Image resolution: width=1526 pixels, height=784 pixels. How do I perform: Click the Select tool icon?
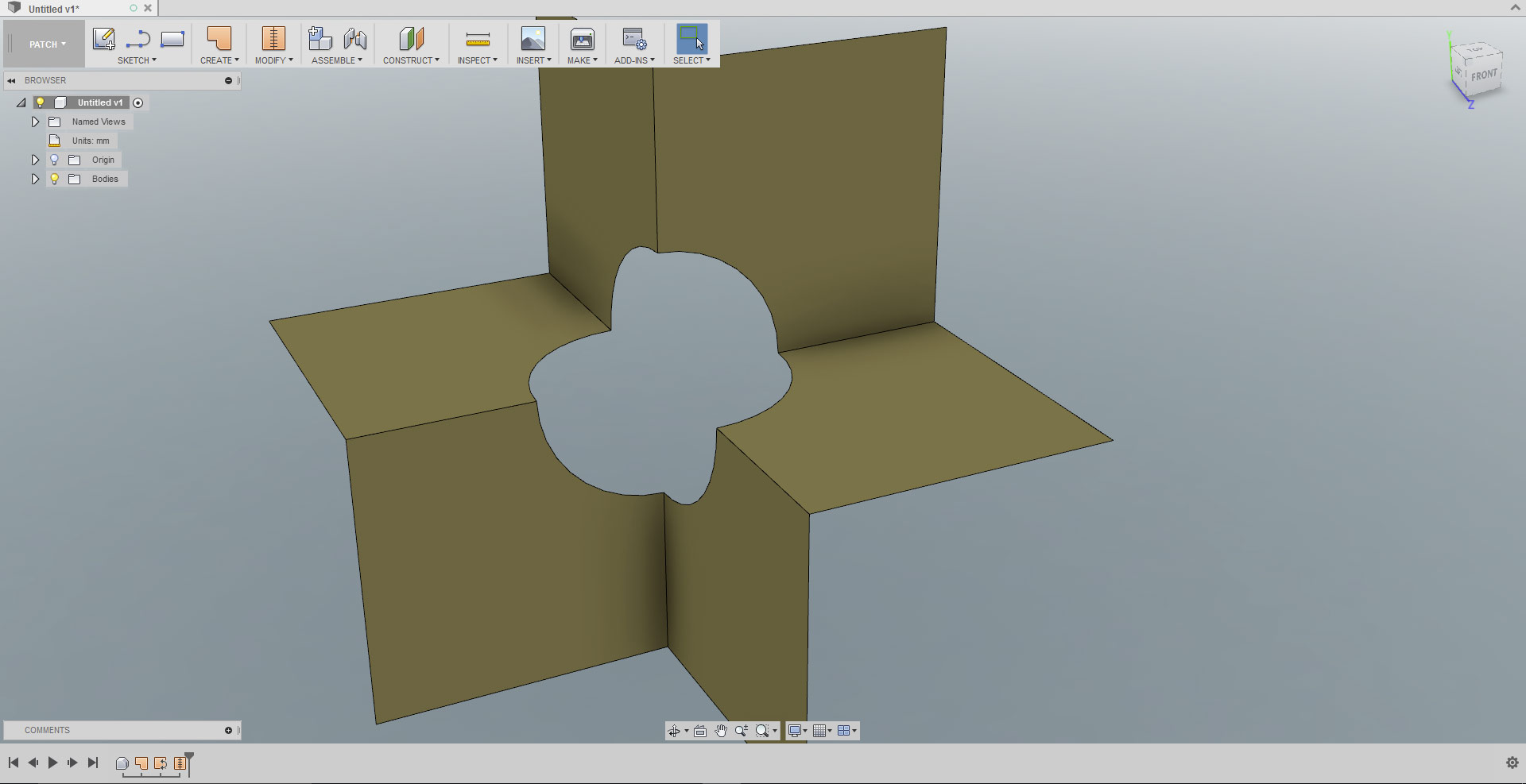[690, 38]
